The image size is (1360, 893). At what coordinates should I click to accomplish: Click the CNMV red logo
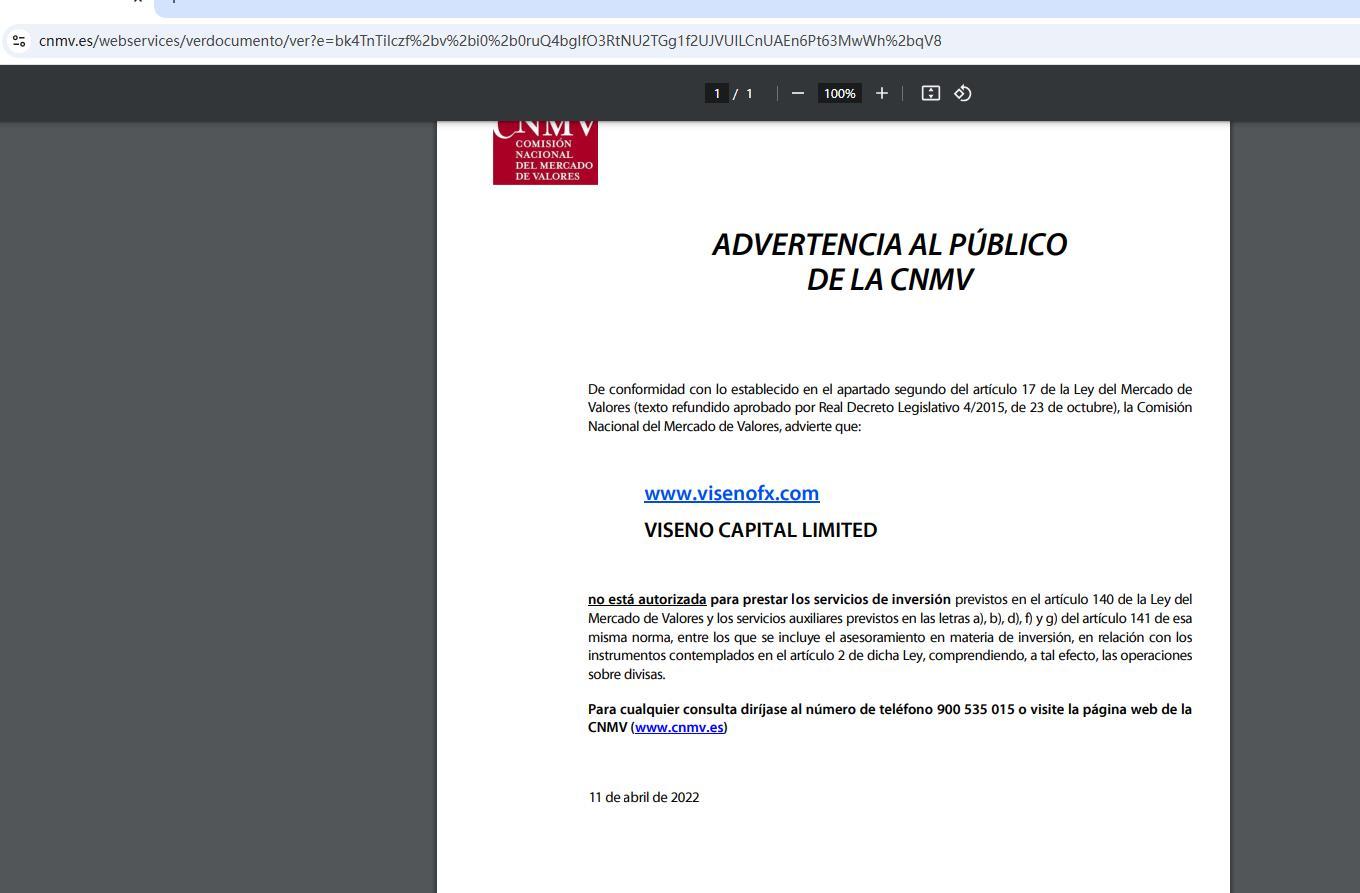545,153
